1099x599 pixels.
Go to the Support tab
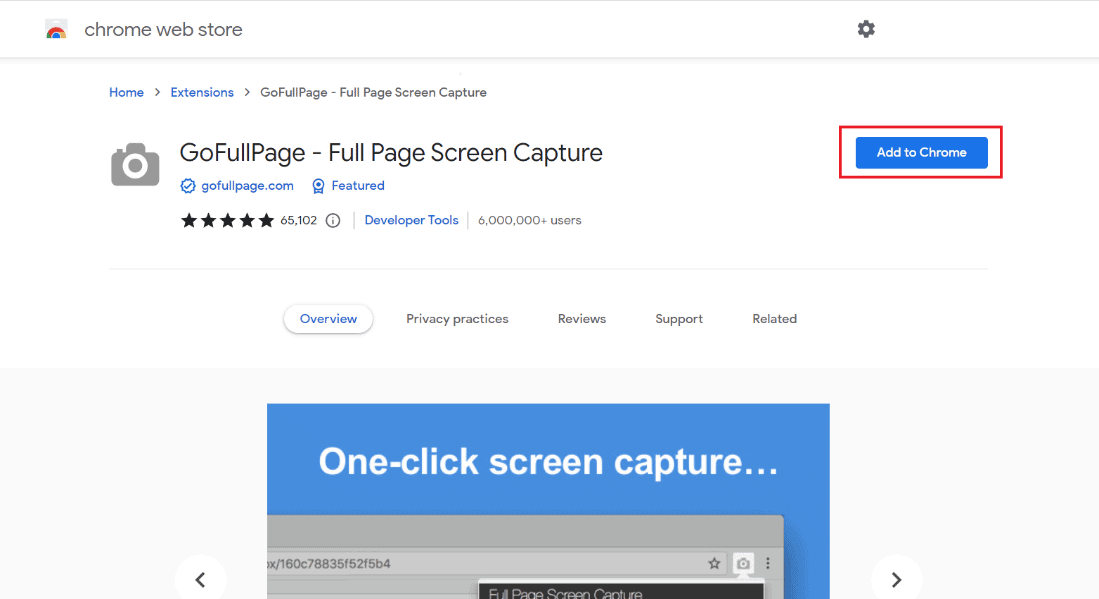[678, 319]
